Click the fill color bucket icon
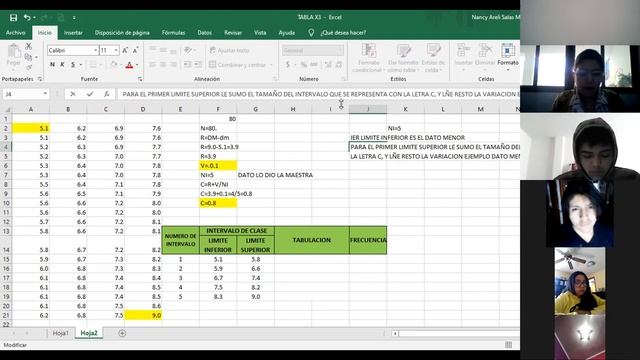The height and width of the screenshot is (360, 640). 114,64
